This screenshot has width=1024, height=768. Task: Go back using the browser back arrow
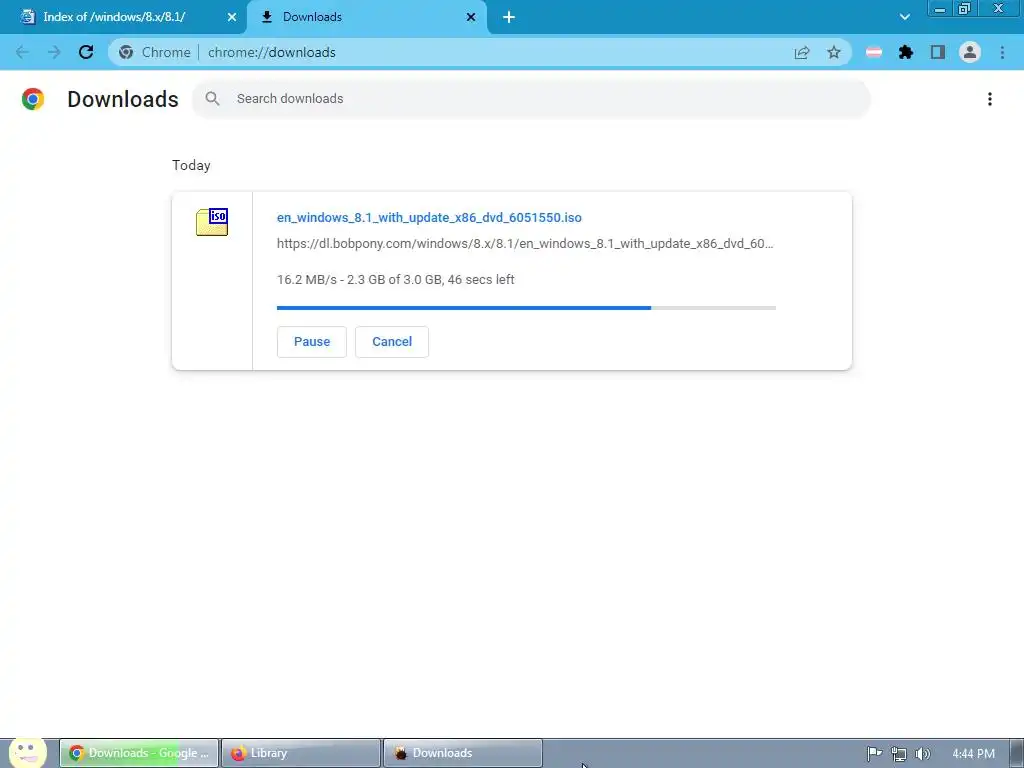(x=22, y=52)
